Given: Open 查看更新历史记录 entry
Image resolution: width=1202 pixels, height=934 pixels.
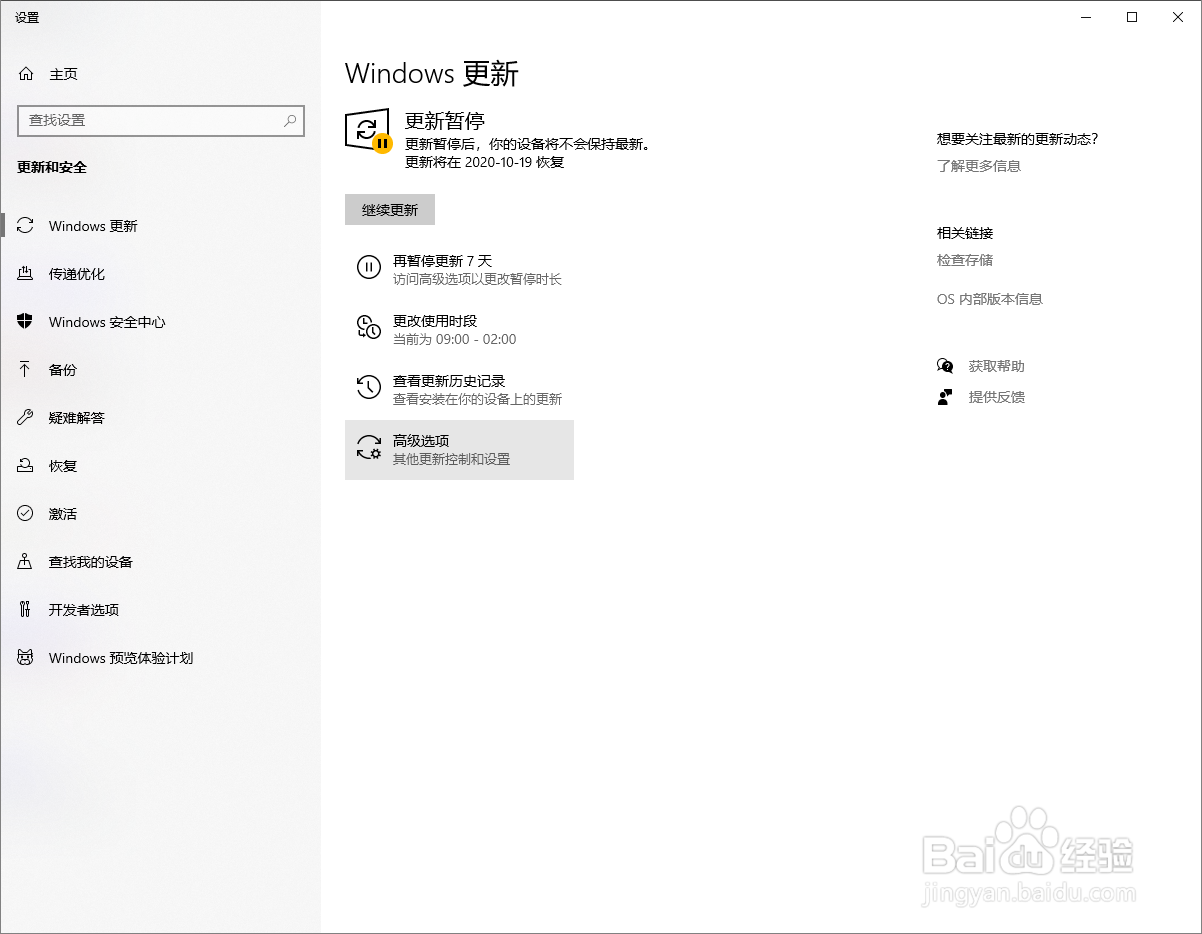Looking at the screenshot, I should [x=459, y=389].
